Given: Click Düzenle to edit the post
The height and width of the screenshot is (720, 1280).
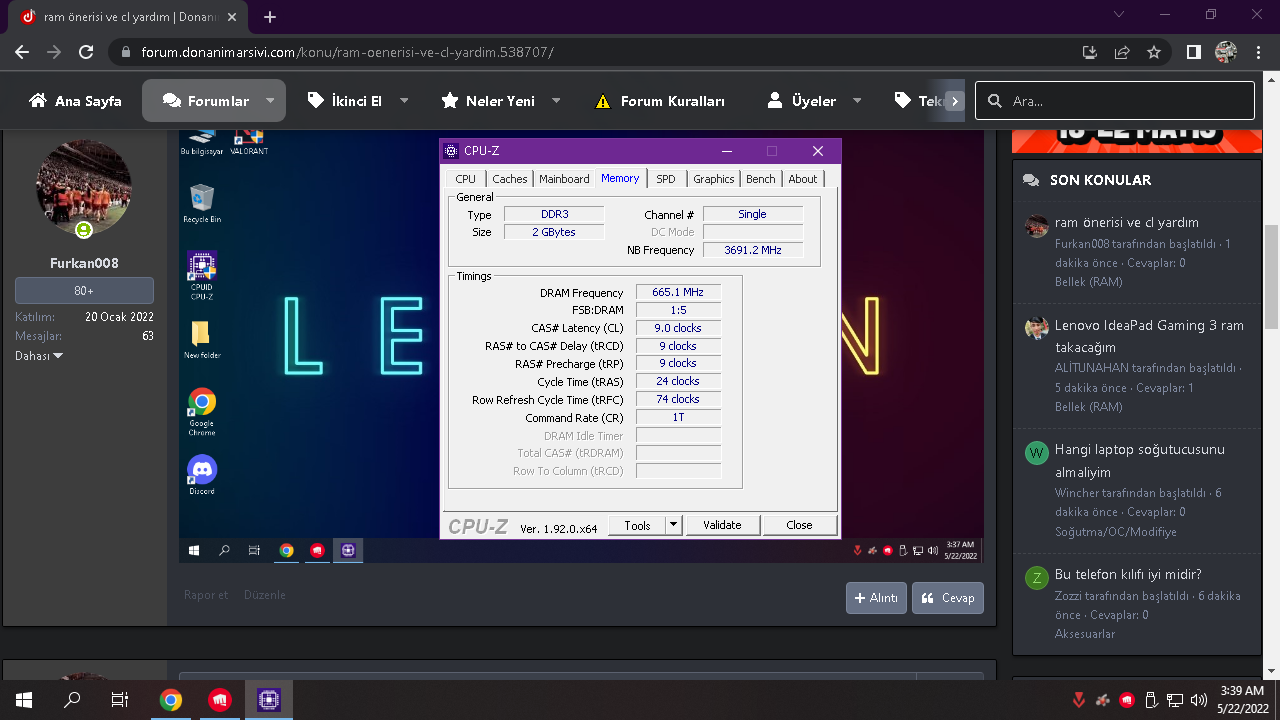Looking at the screenshot, I should [x=265, y=595].
